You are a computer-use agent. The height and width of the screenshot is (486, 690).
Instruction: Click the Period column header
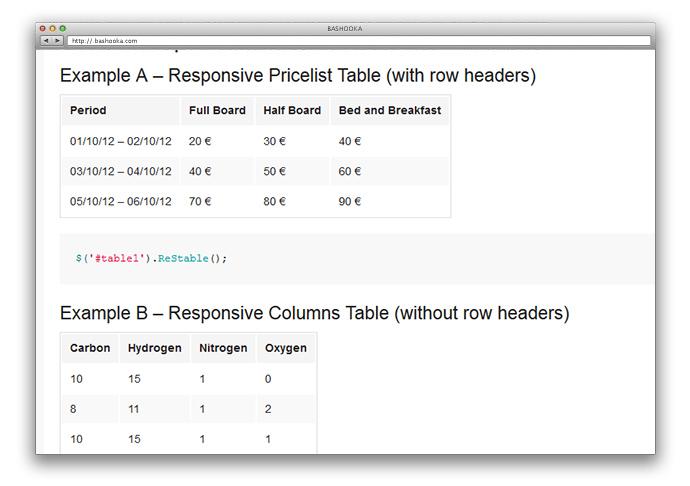click(88, 110)
